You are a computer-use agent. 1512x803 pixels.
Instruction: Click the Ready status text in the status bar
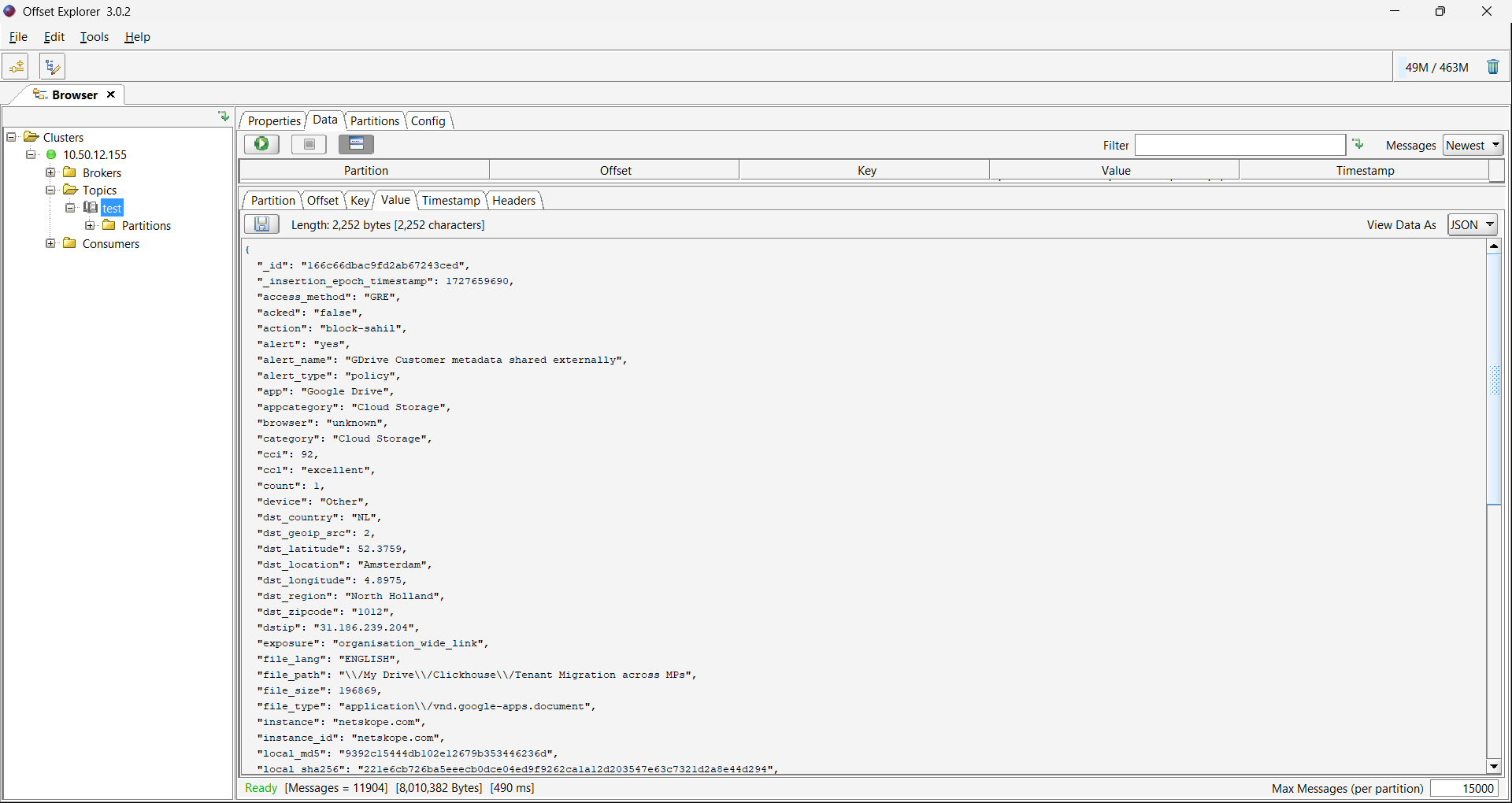coord(261,788)
